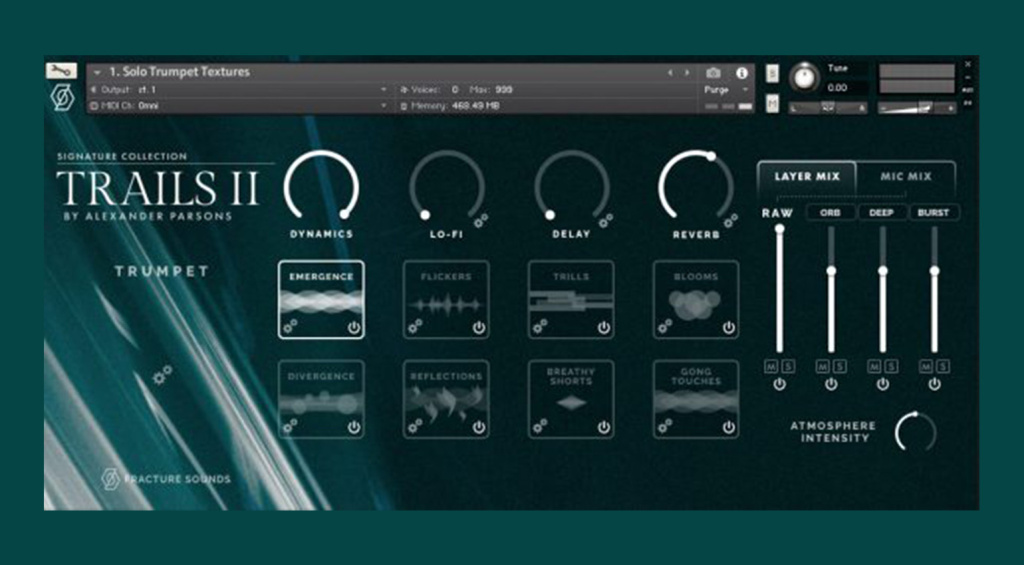
Task: Expand the instrument name dropdown arrow
Action: (97, 72)
